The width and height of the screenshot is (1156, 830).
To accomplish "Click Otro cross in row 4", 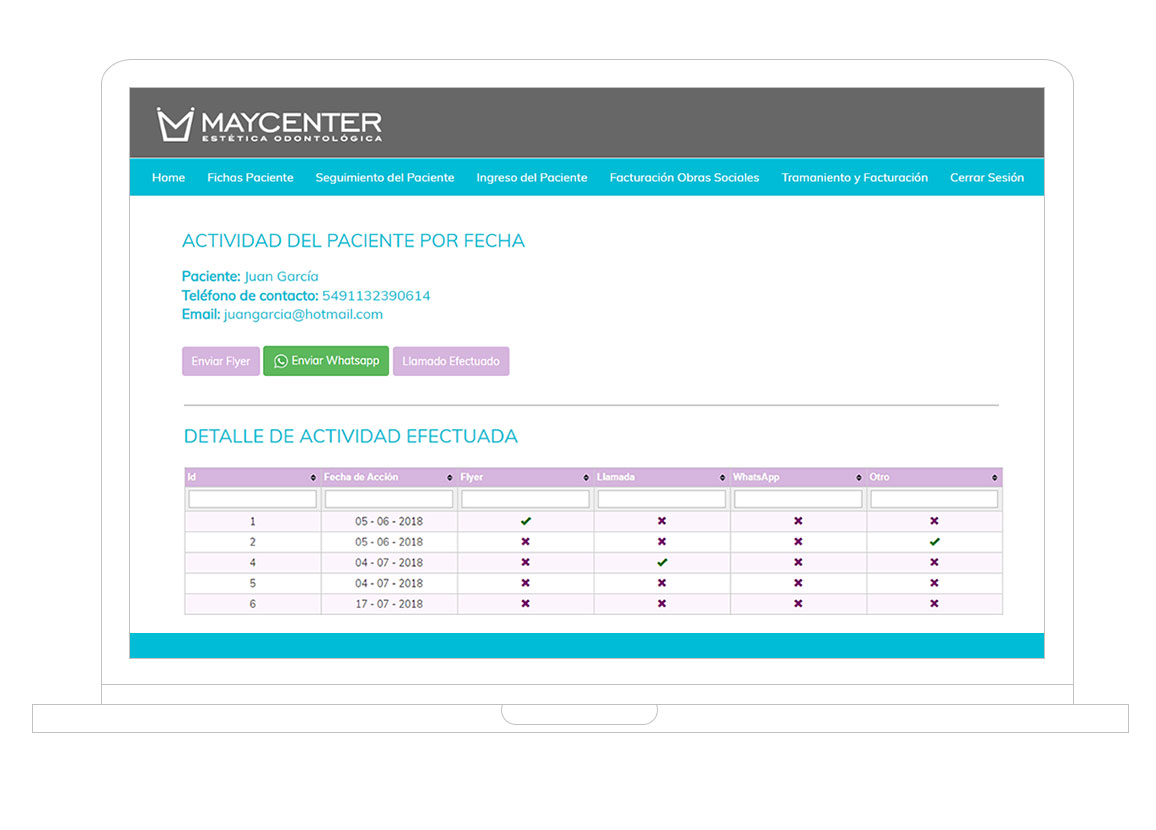I will point(934,562).
